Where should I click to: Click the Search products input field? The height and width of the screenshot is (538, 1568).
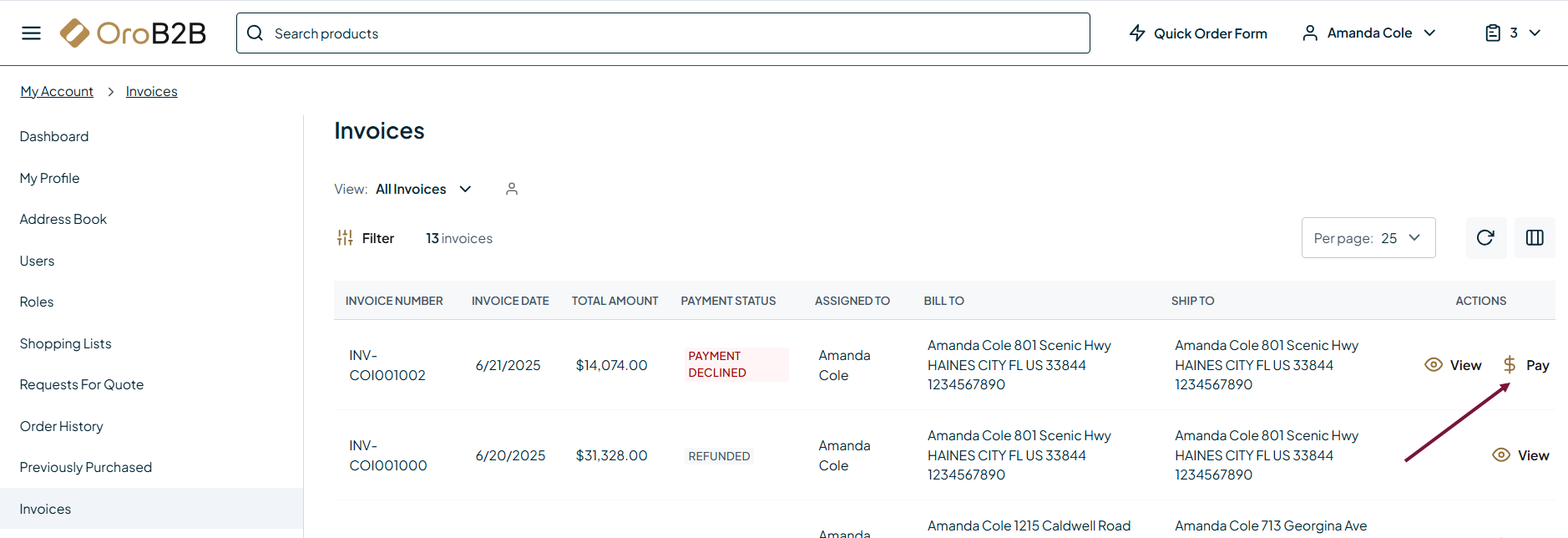668,33
